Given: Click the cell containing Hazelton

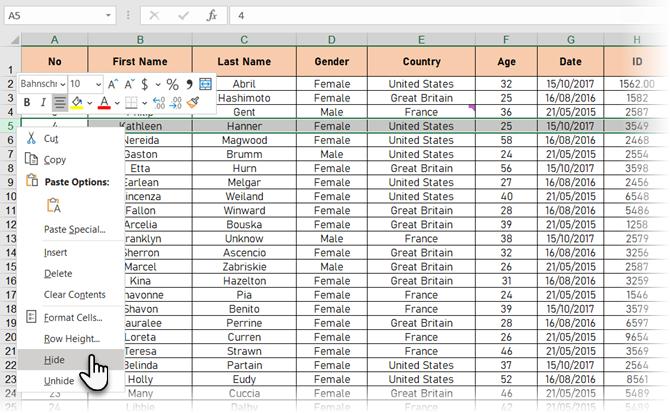Looking at the screenshot, I should [244, 281].
